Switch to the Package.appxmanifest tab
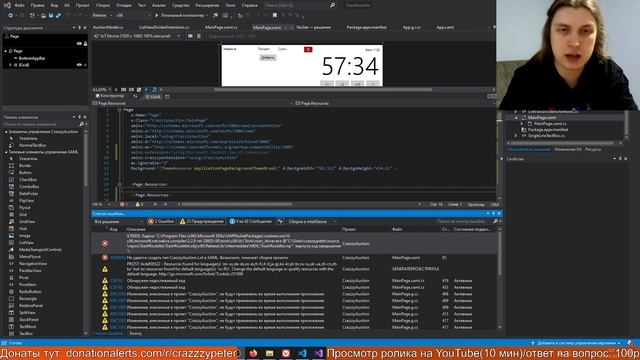640x360 pixels. [x=366, y=27]
